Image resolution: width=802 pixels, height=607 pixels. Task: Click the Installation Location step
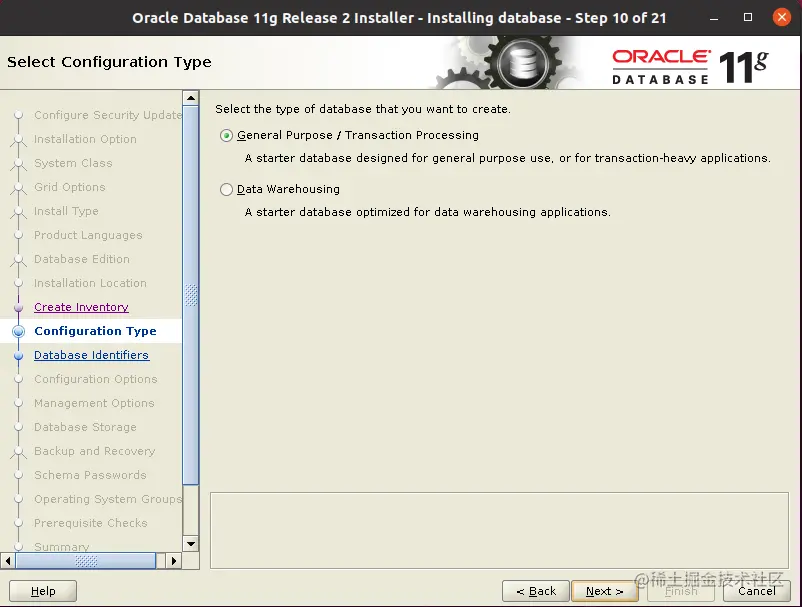coord(90,283)
